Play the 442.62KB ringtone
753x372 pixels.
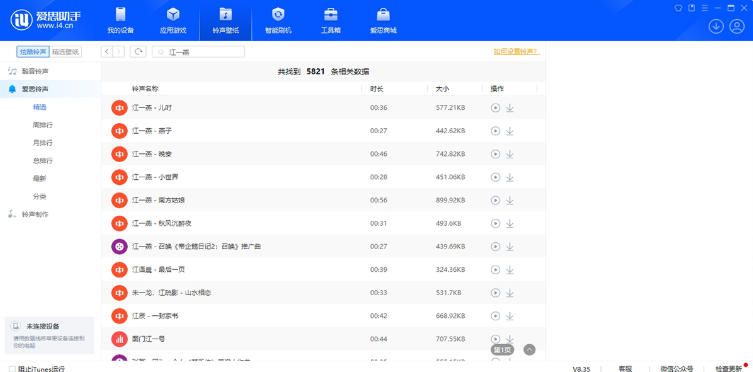coord(495,131)
